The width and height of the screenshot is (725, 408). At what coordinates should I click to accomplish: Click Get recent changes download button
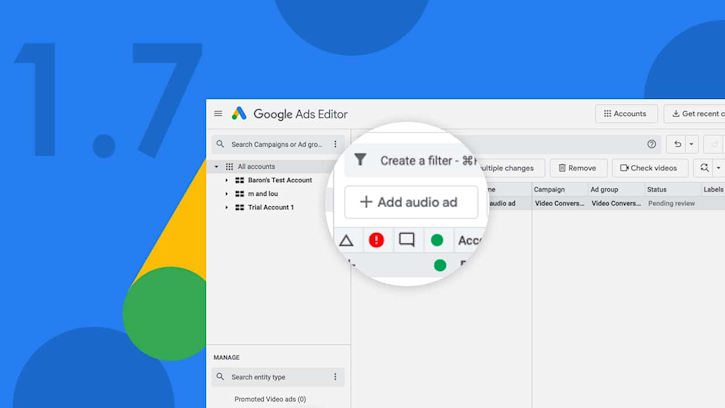click(x=694, y=114)
